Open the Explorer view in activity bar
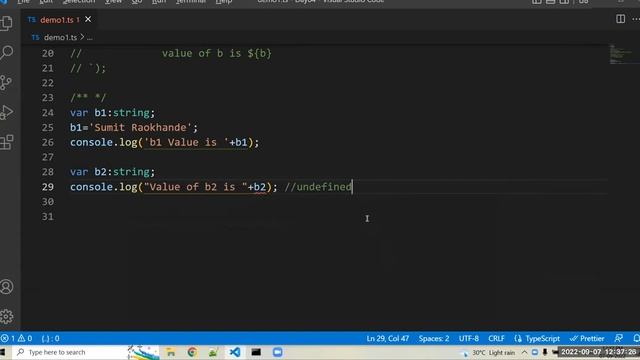The height and width of the screenshot is (360, 640). pos(7,23)
